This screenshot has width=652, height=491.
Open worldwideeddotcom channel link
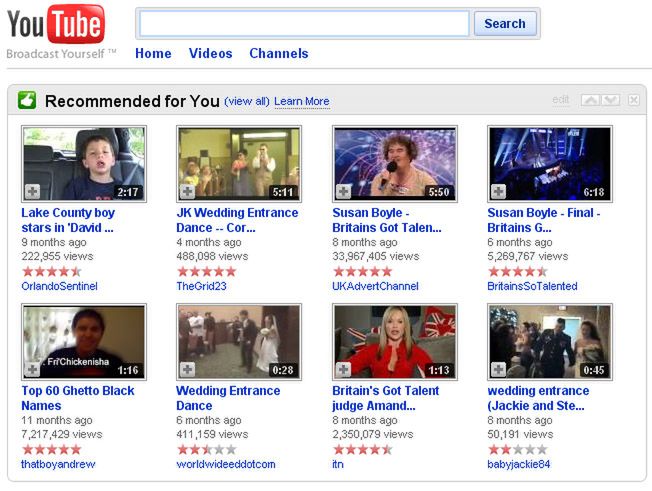pos(226,464)
